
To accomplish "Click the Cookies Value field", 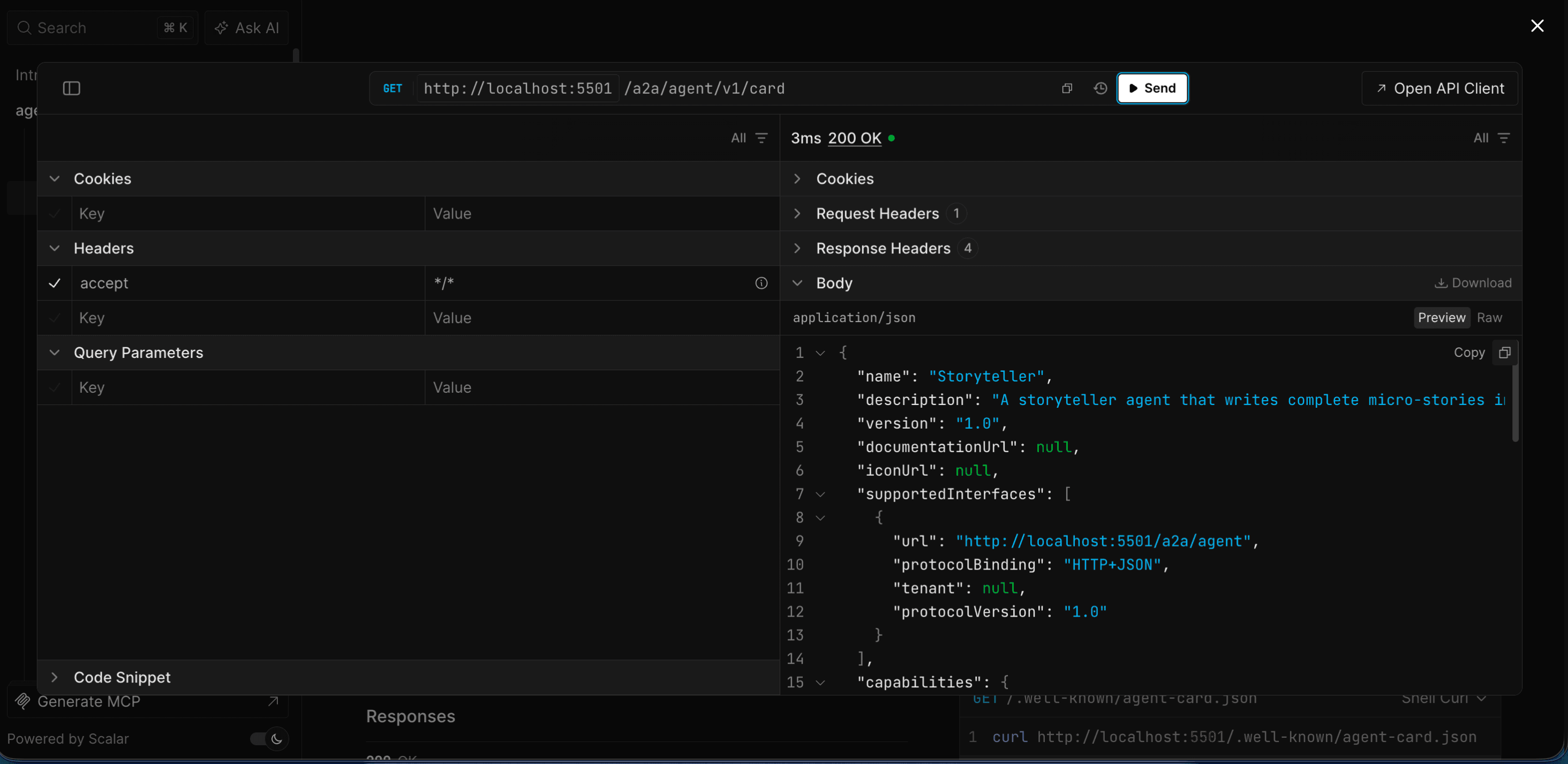I will 602,214.
